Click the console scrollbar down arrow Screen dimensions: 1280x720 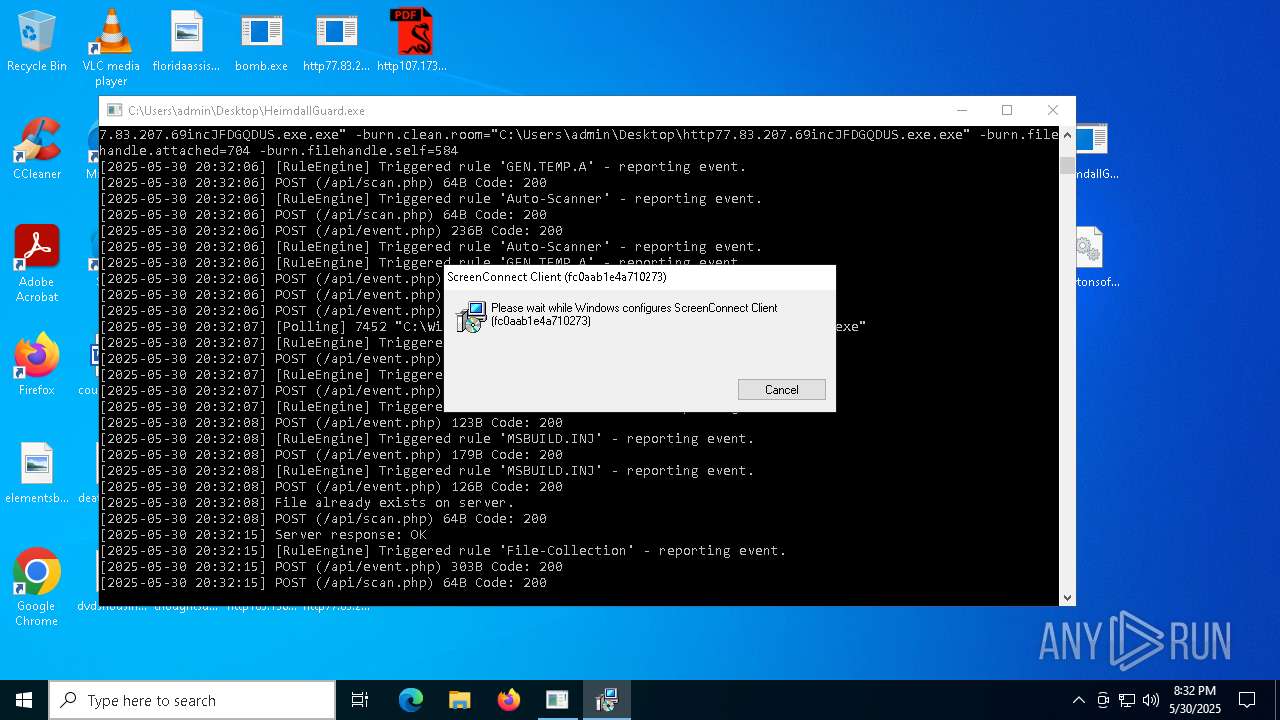click(x=1067, y=597)
